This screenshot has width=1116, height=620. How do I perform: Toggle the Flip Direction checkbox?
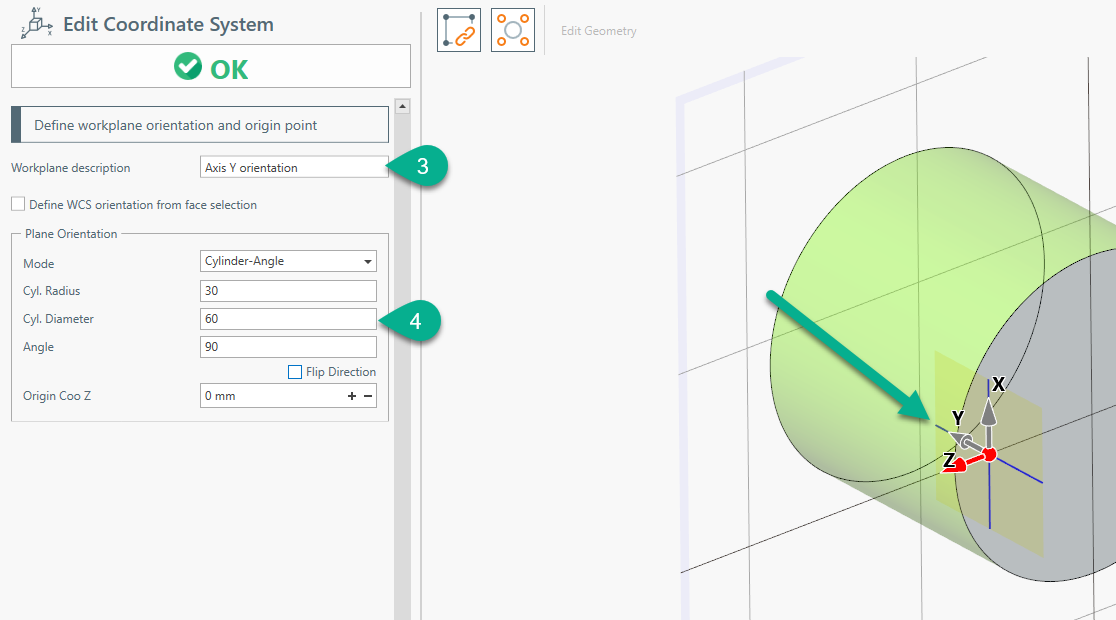295,372
